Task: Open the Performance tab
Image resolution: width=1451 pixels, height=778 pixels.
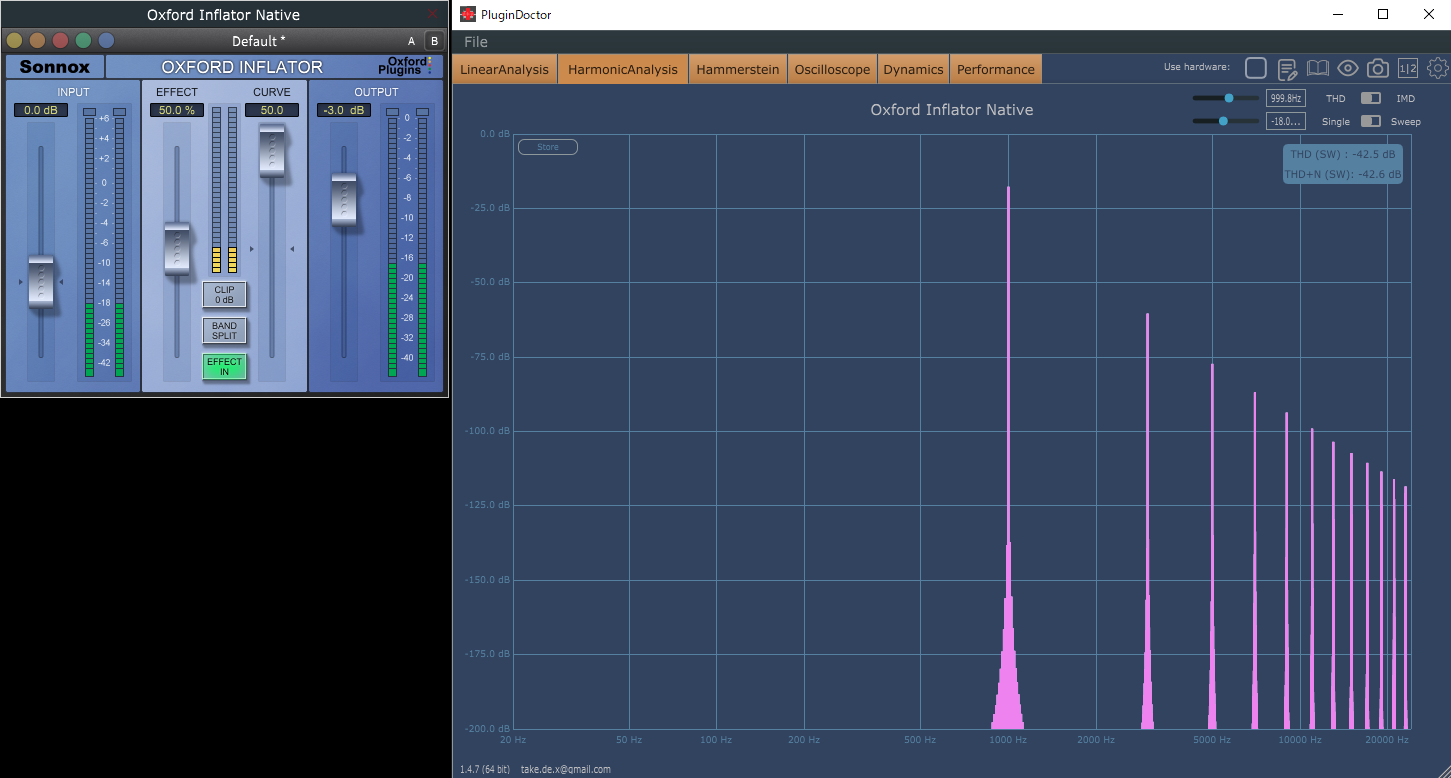Action: (995, 69)
